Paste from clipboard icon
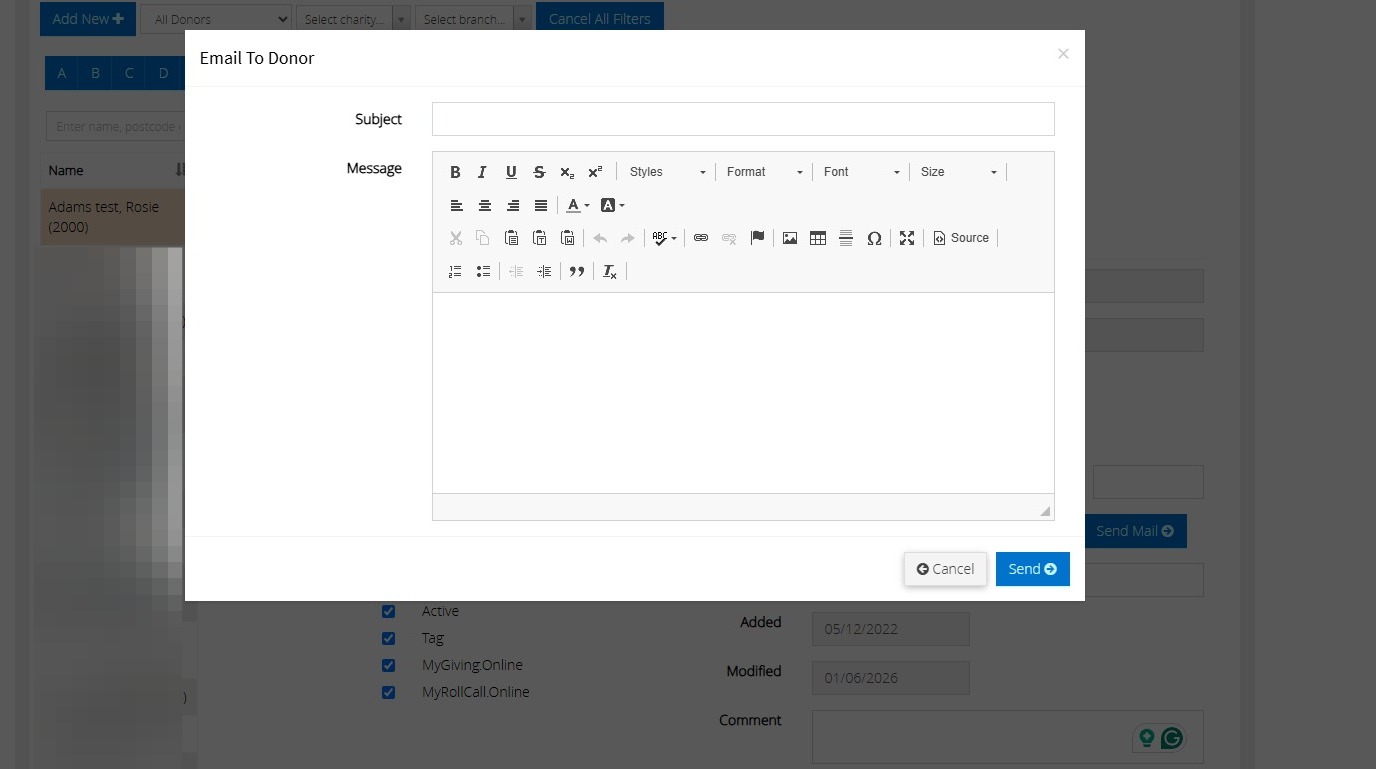The image size is (1376, 769). [x=511, y=238]
